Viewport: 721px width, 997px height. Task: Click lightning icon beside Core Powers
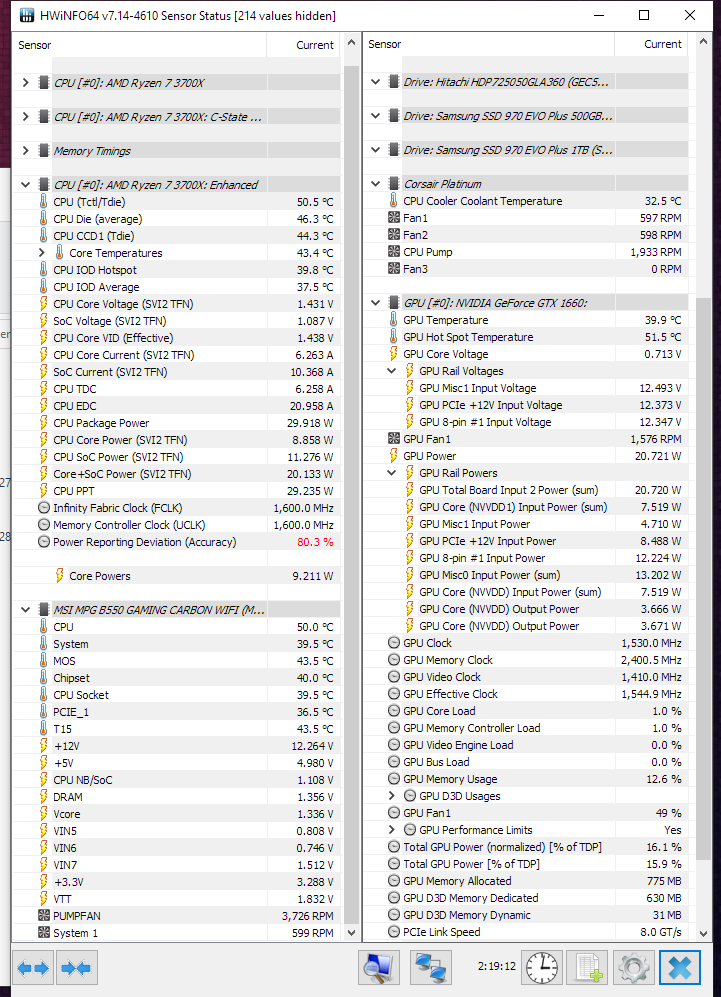pyautogui.click(x=59, y=575)
